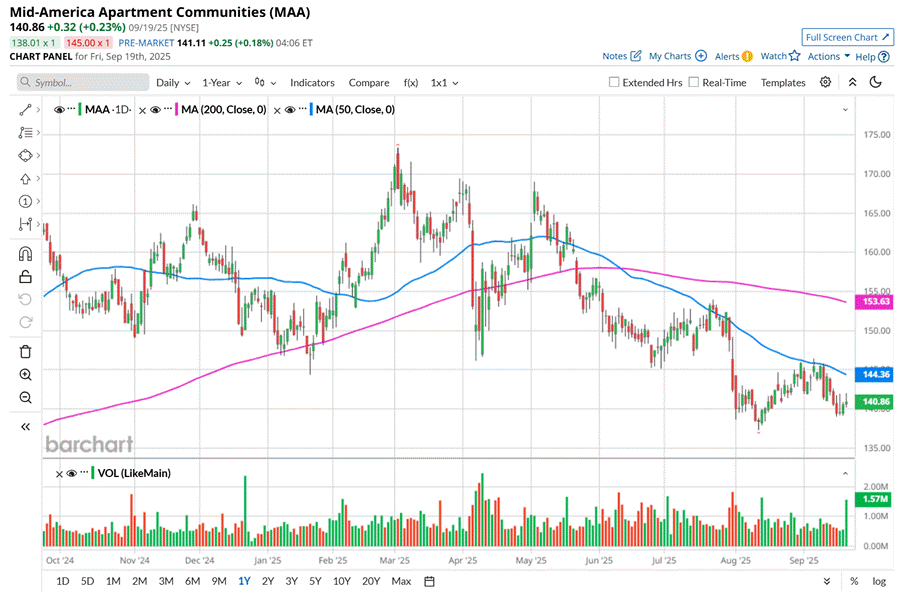
Task: Select the arrow marker tool
Action: 25,179
